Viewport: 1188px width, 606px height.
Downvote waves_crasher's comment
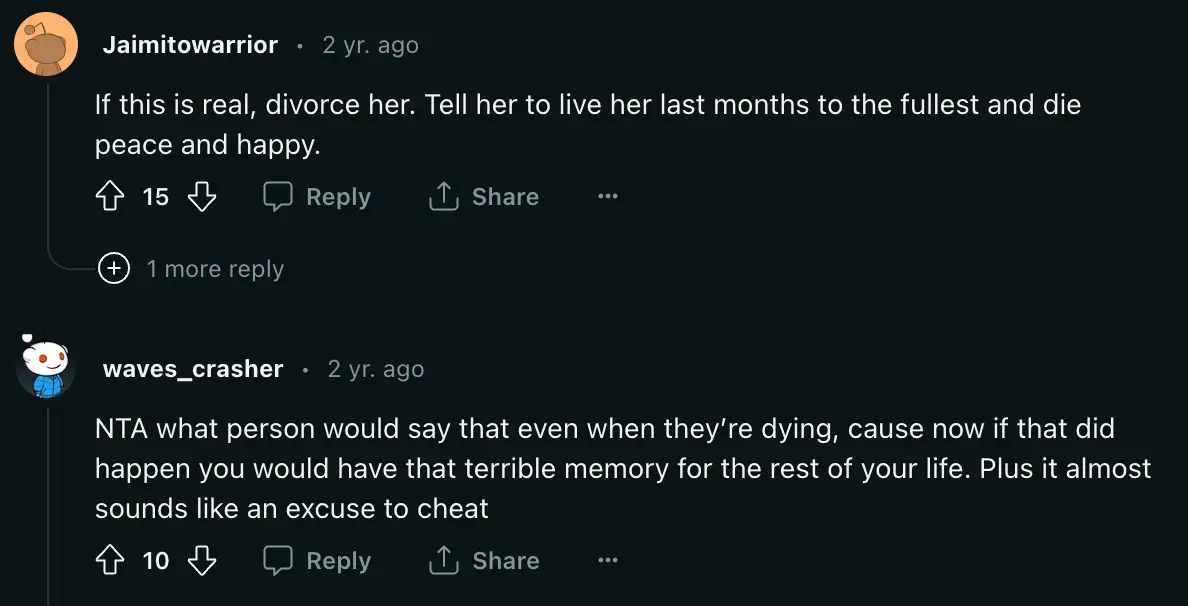(x=202, y=561)
